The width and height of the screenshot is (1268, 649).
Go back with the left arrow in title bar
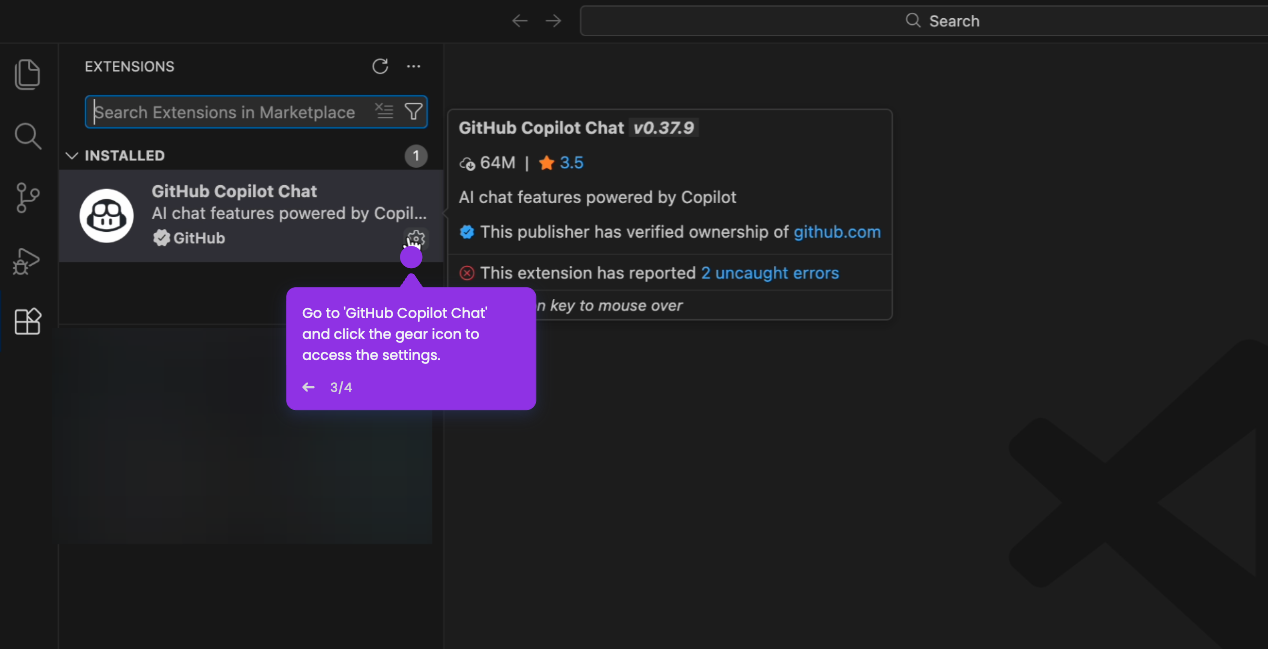[520, 21]
